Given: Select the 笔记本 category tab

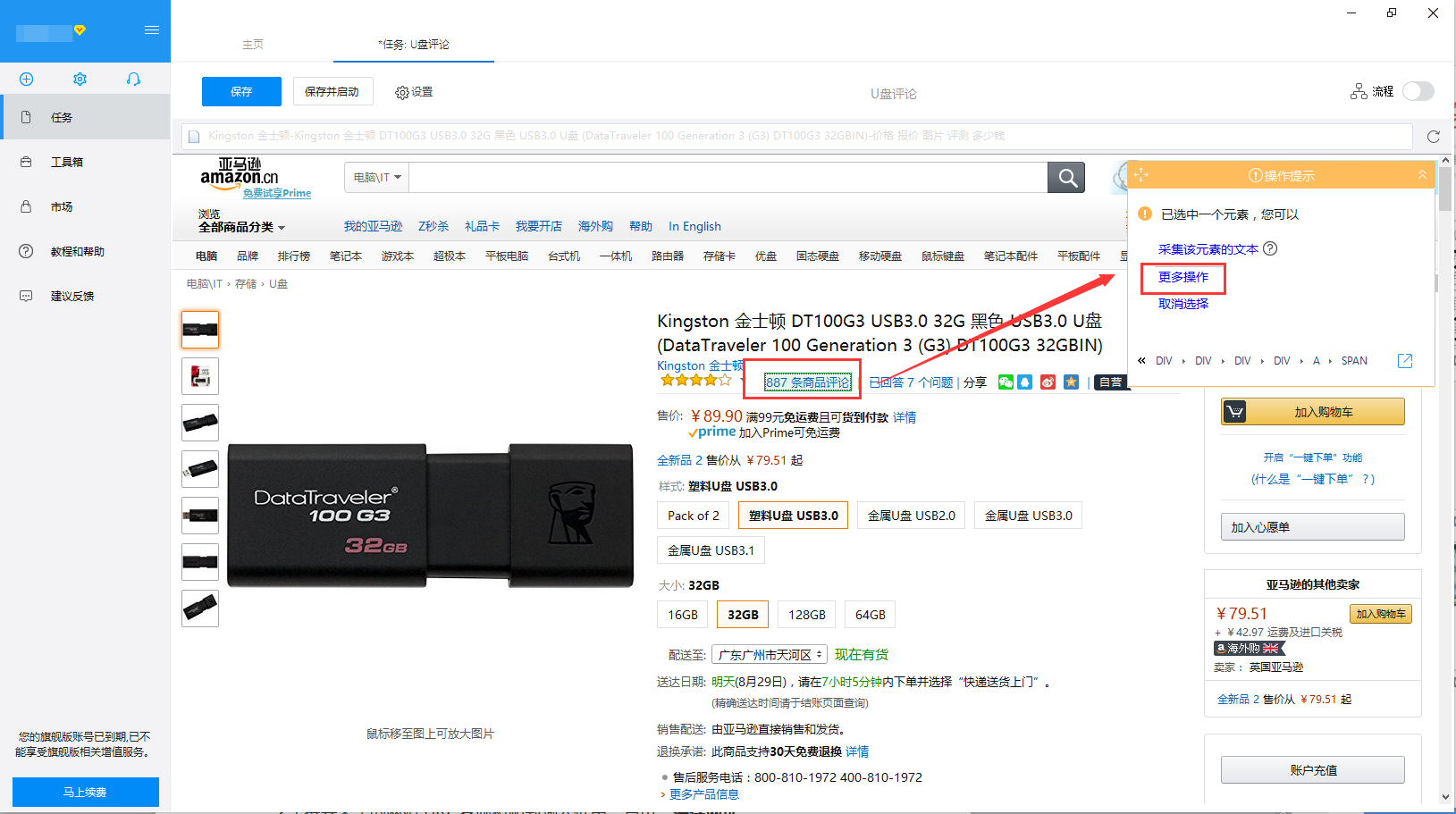Looking at the screenshot, I should point(346,256).
